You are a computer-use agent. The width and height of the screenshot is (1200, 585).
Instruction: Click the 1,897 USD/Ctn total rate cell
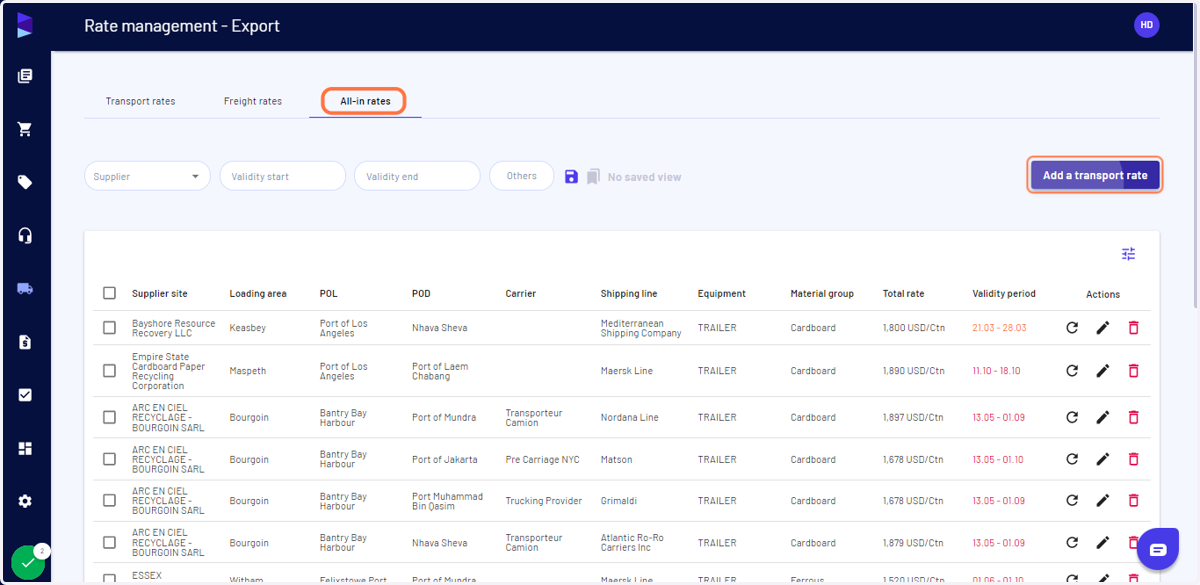click(913, 418)
